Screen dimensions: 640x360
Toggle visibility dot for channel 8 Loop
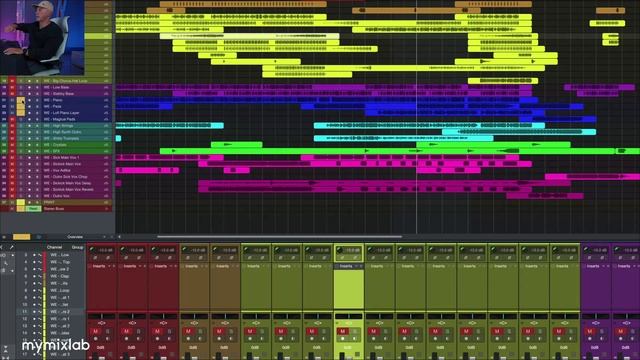(x=34, y=291)
